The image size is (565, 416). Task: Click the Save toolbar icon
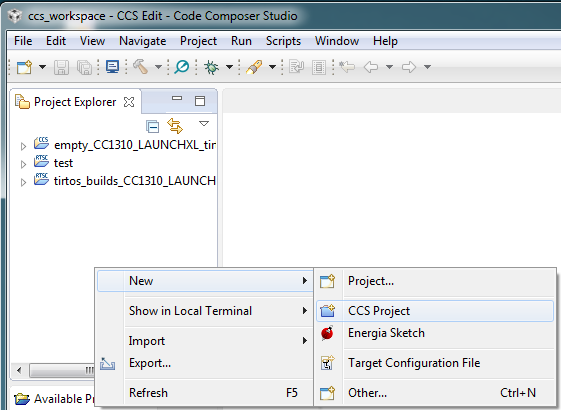coord(61,67)
